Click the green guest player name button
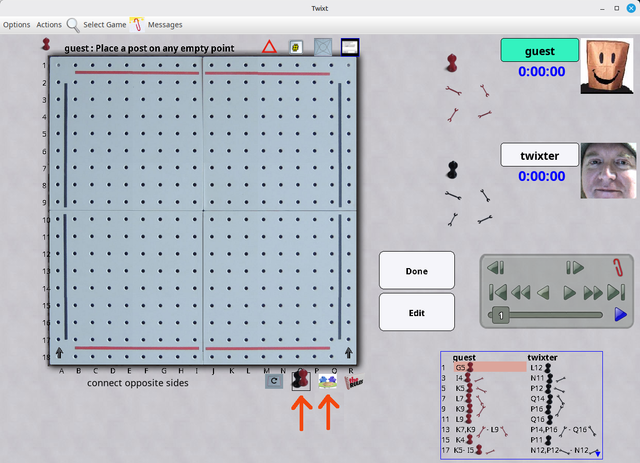This screenshot has height=463, width=640. (x=540, y=51)
